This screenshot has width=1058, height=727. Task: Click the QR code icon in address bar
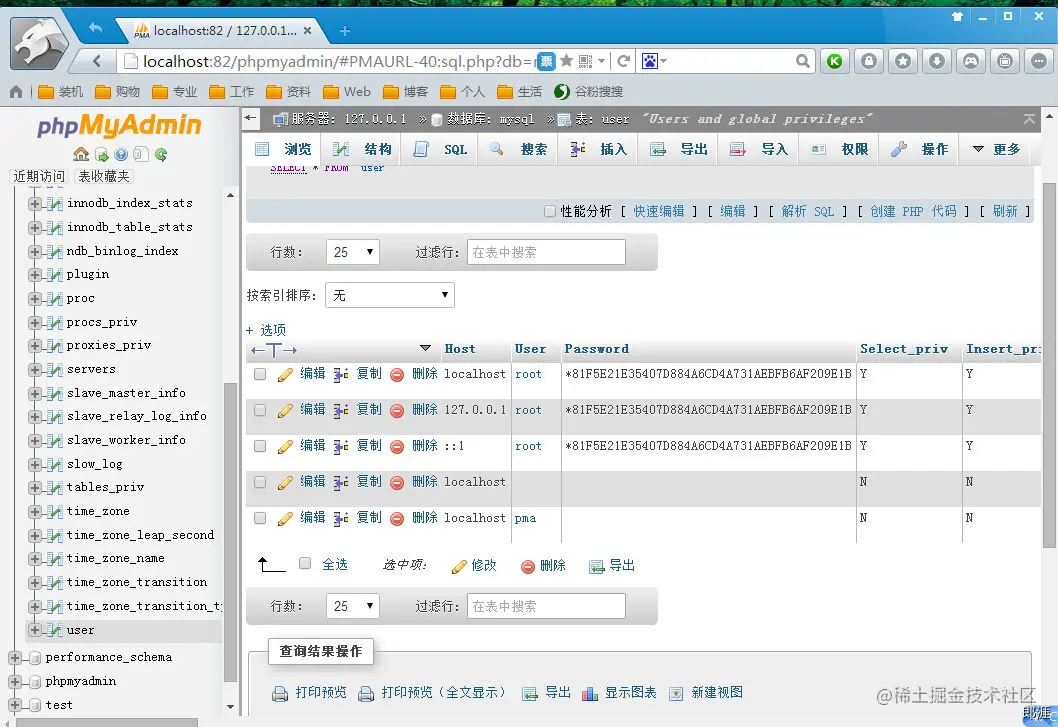coord(585,61)
